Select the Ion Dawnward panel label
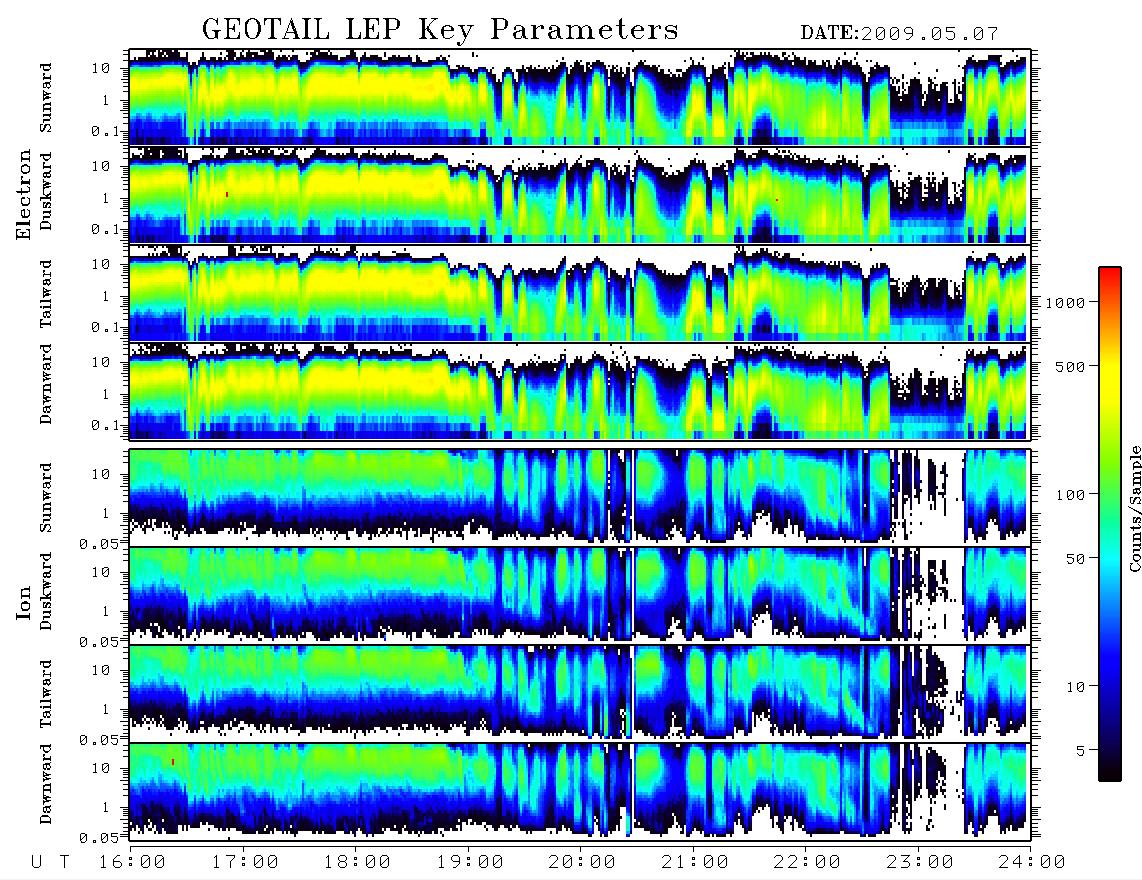The image size is (1142, 880). pos(46,784)
